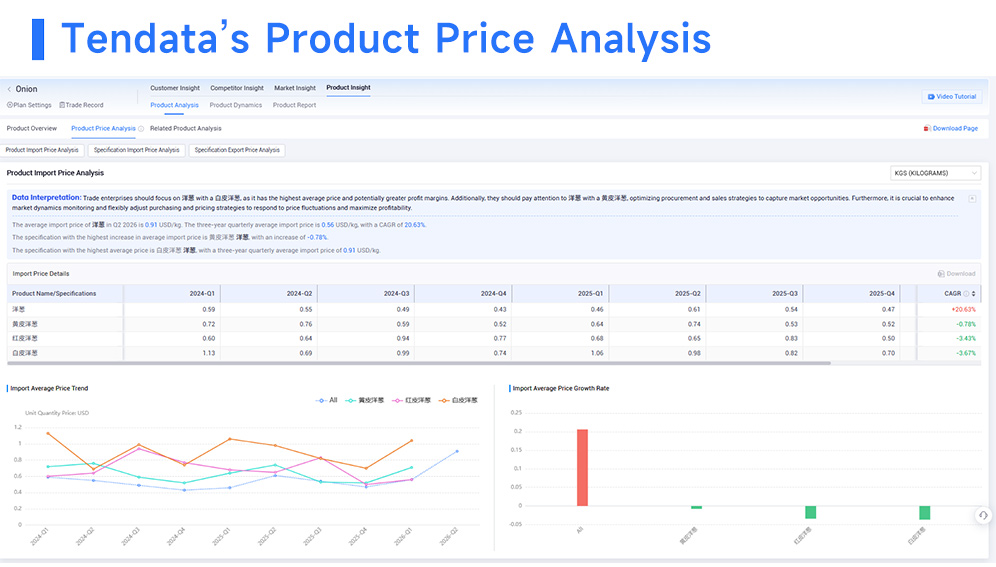The image size is (996, 567).
Task: Toggle the 白皮洋葱 legend series
Action: (x=458, y=401)
